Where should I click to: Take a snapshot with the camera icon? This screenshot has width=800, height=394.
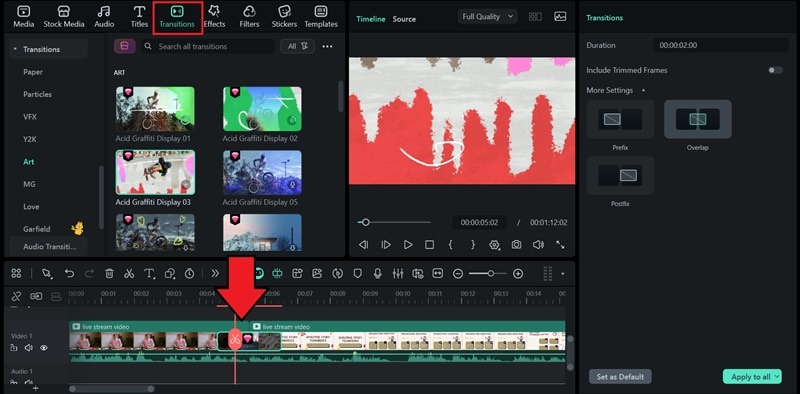click(516, 245)
